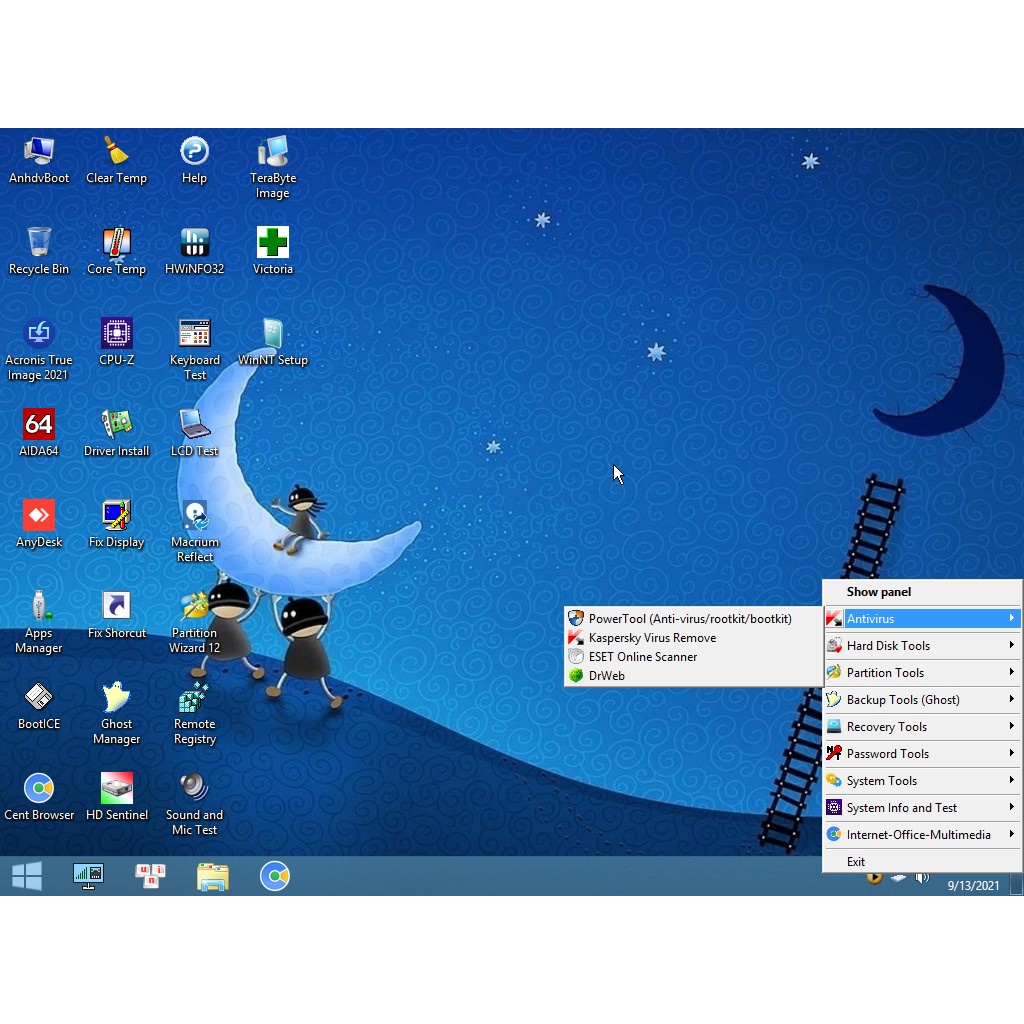Screen dimensions: 1024x1024
Task: Open the Cent Browser taskbar icon
Action: [x=275, y=875]
